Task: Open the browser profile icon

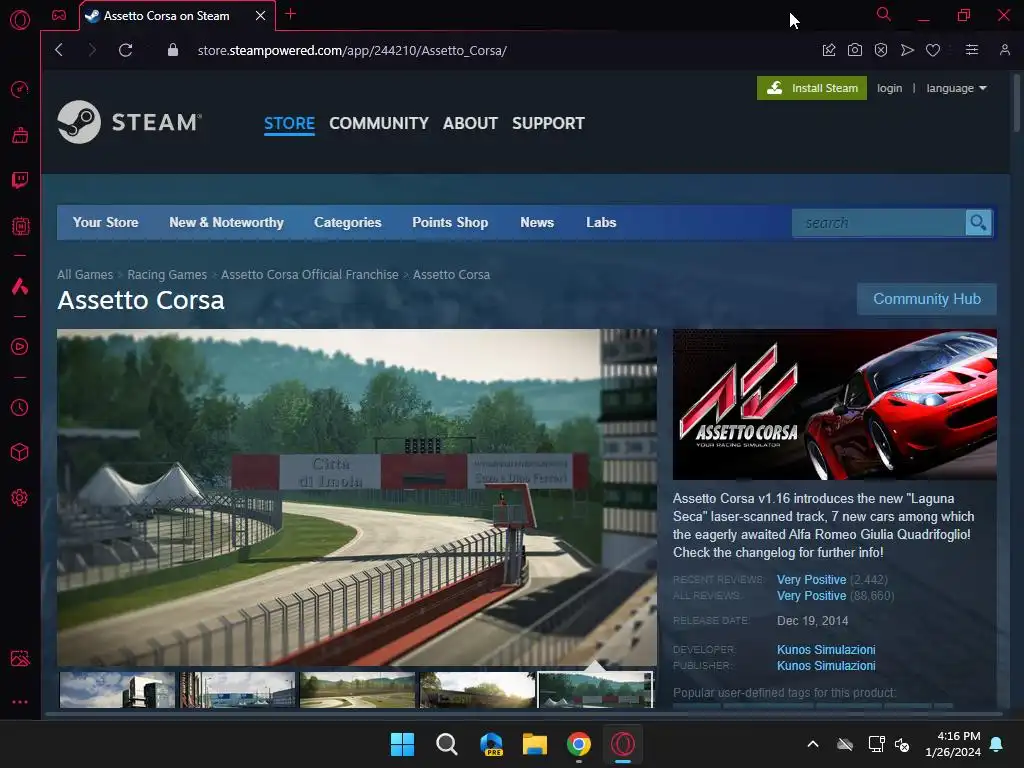Action: tap(1005, 50)
